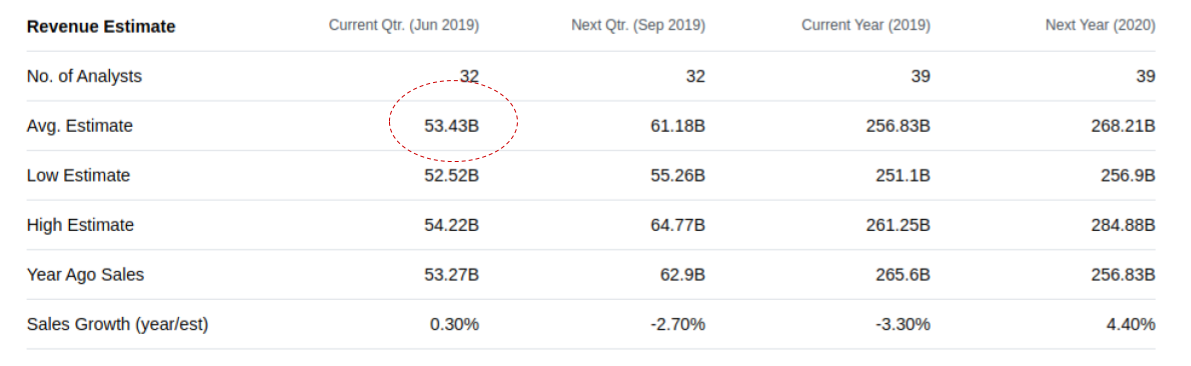
Task: Select the 61.18B next quarter average estimate
Action: pos(678,126)
